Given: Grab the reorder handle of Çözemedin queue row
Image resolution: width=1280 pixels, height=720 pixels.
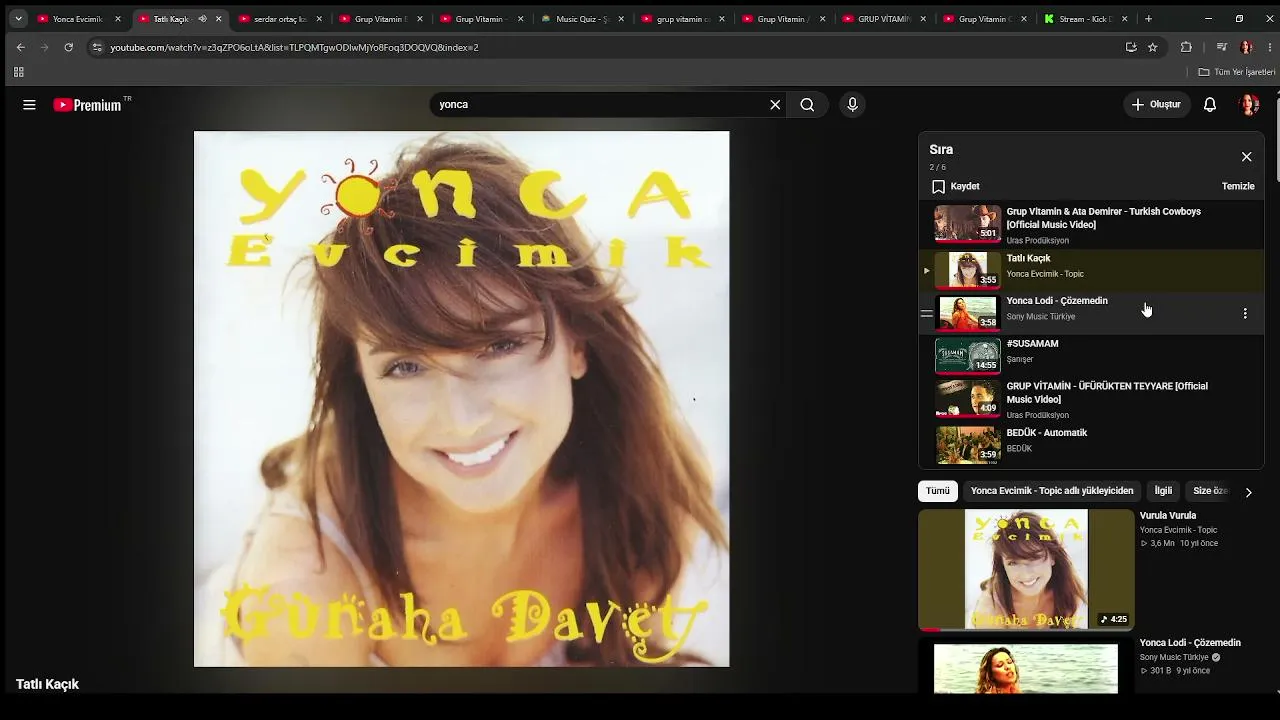Looking at the screenshot, I should 926,313.
